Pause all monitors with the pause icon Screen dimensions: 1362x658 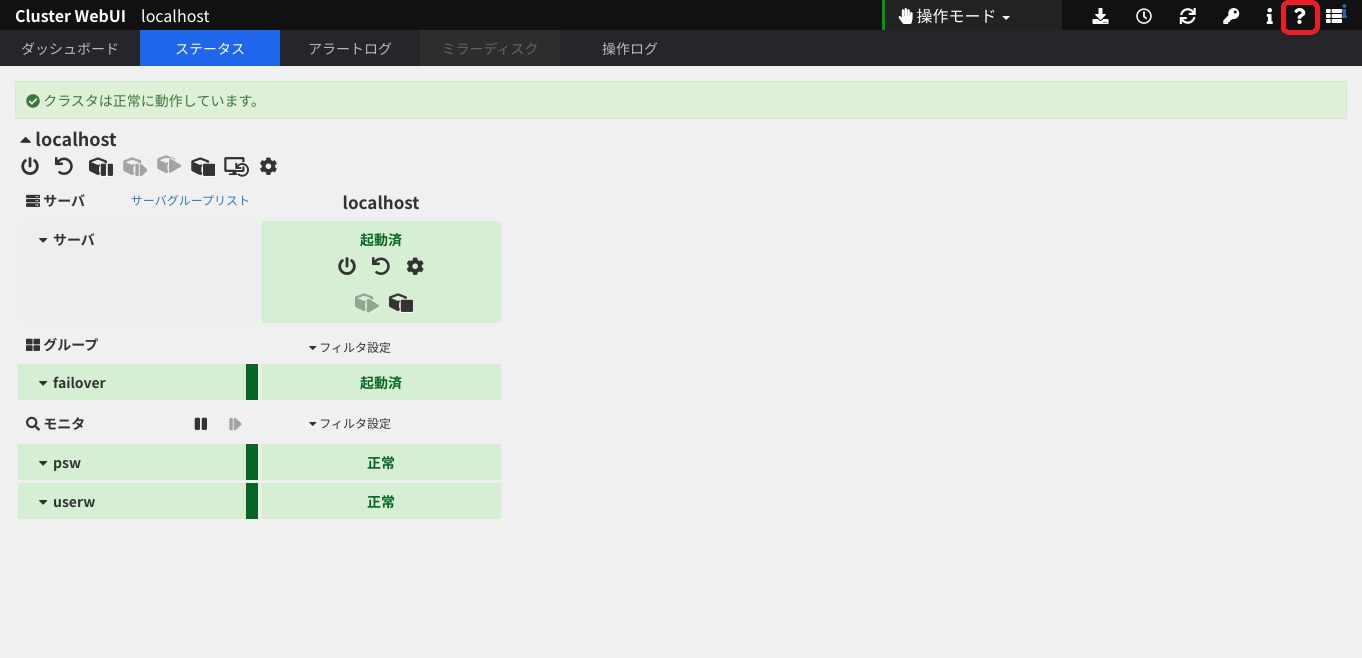(201, 424)
